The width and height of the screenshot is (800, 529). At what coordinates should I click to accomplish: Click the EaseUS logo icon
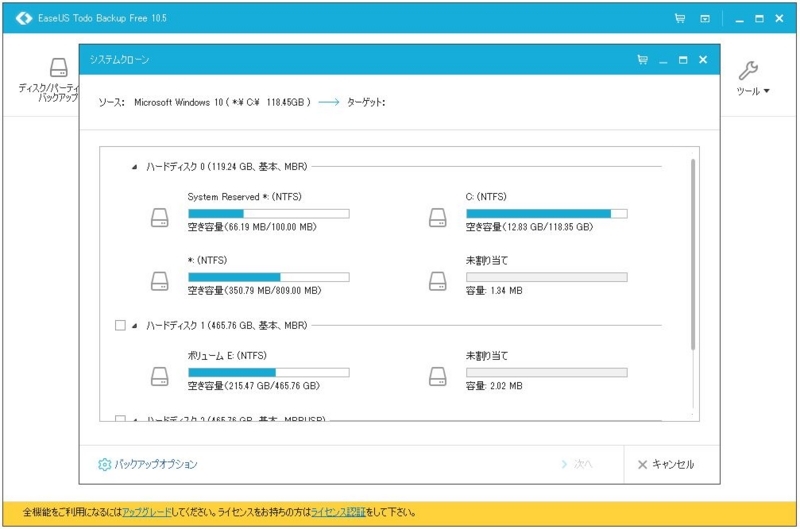pyautogui.click(x=23, y=18)
